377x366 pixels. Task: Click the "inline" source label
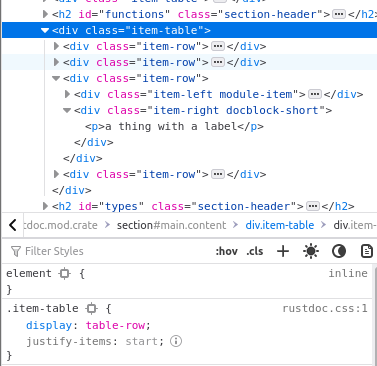348,273
